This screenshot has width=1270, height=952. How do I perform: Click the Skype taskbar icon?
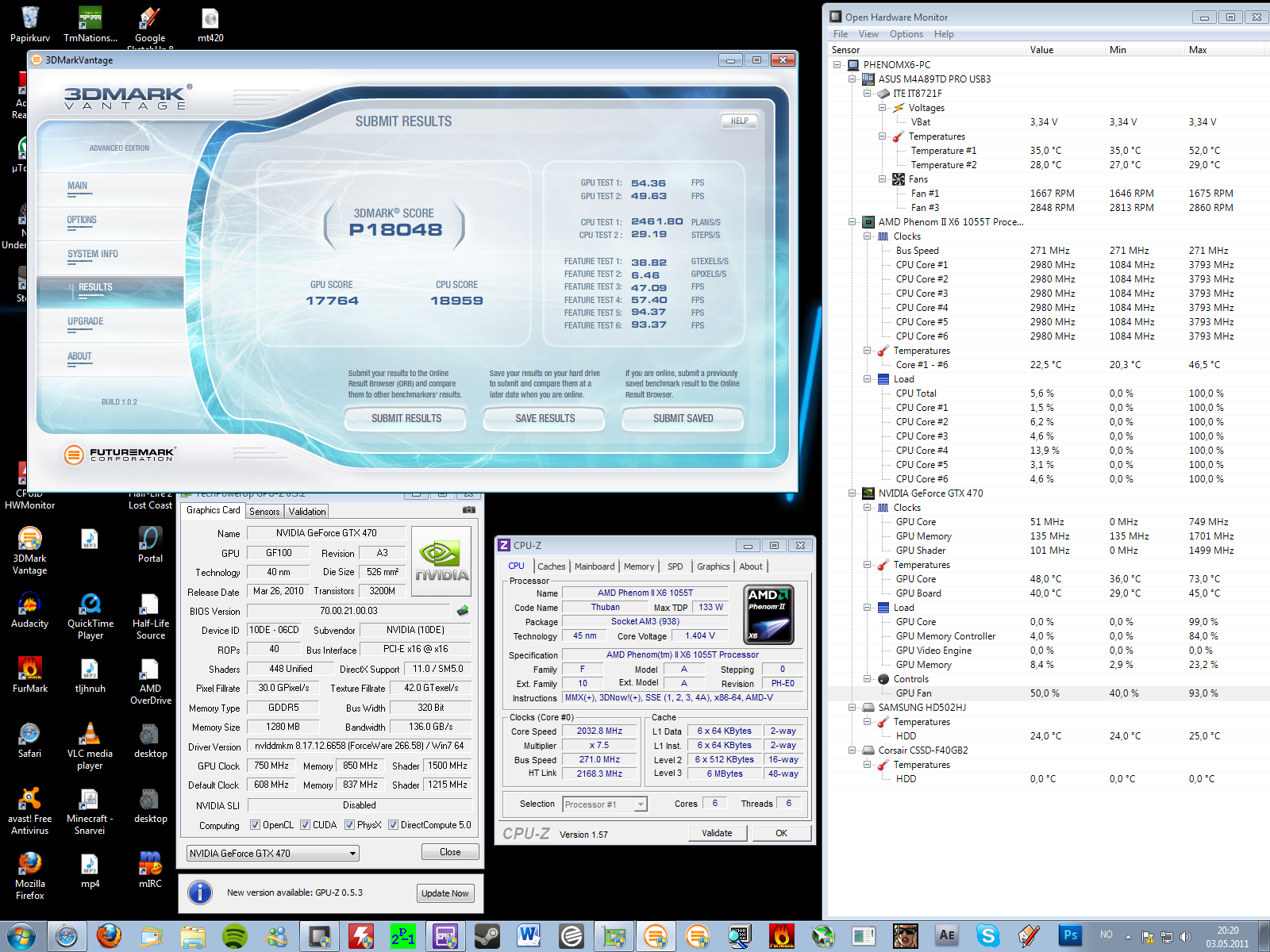(x=988, y=937)
